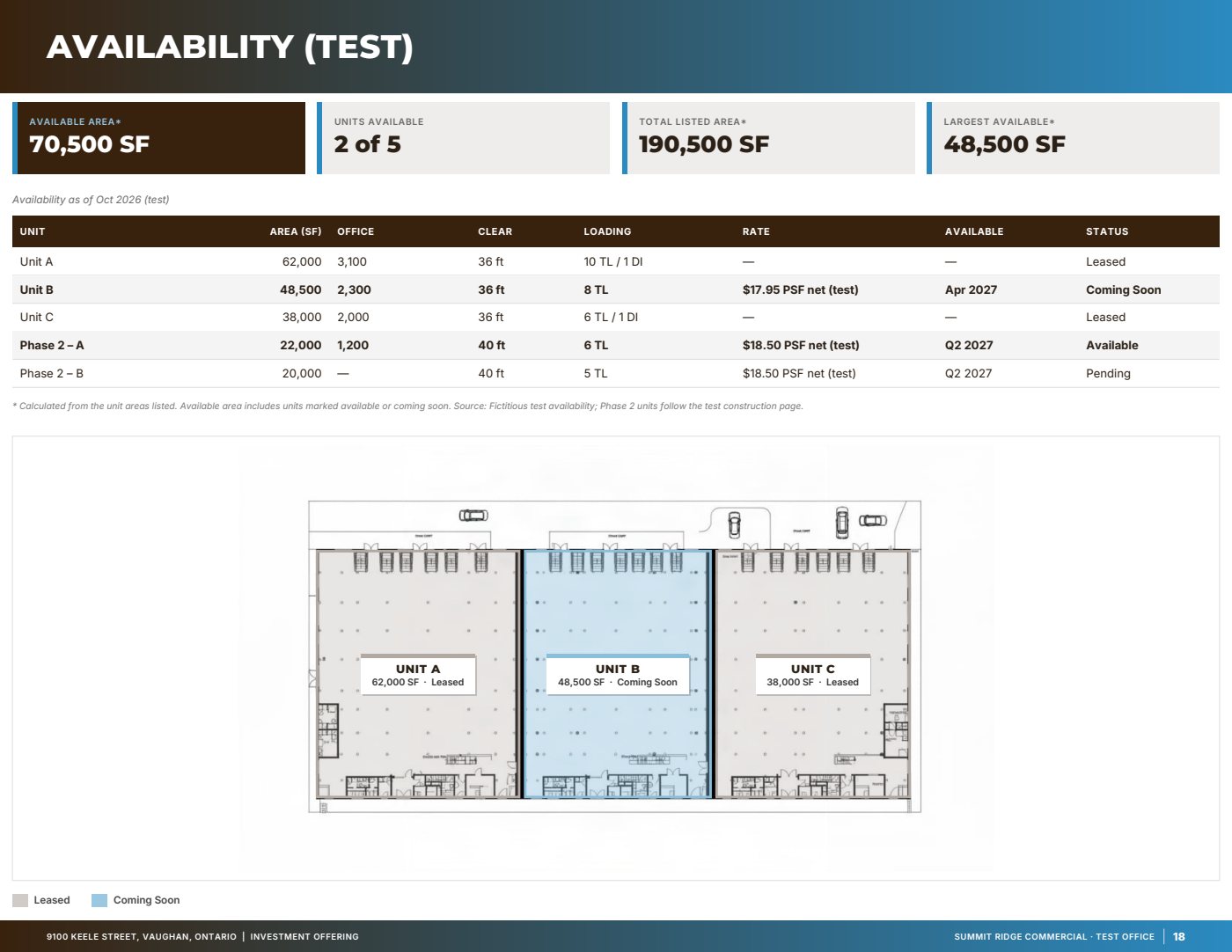Click the 'Phase 2 – B' row name
Screen dimensions: 1232x952
click(x=52, y=373)
